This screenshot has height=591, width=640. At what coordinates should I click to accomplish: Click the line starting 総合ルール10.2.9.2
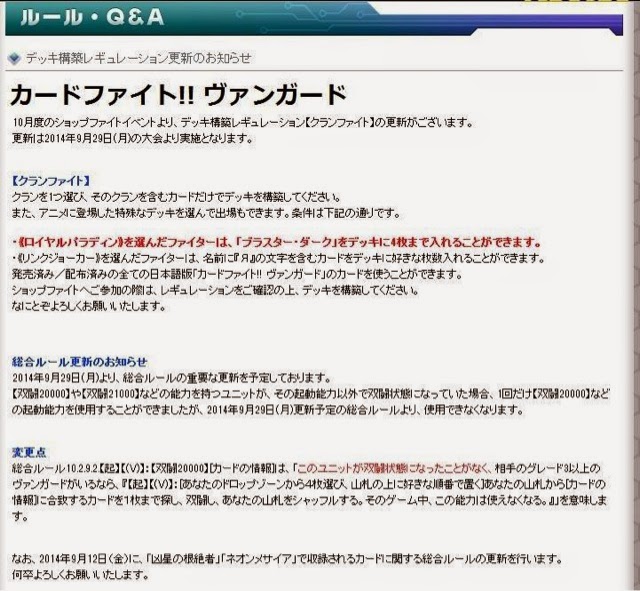tap(306, 468)
